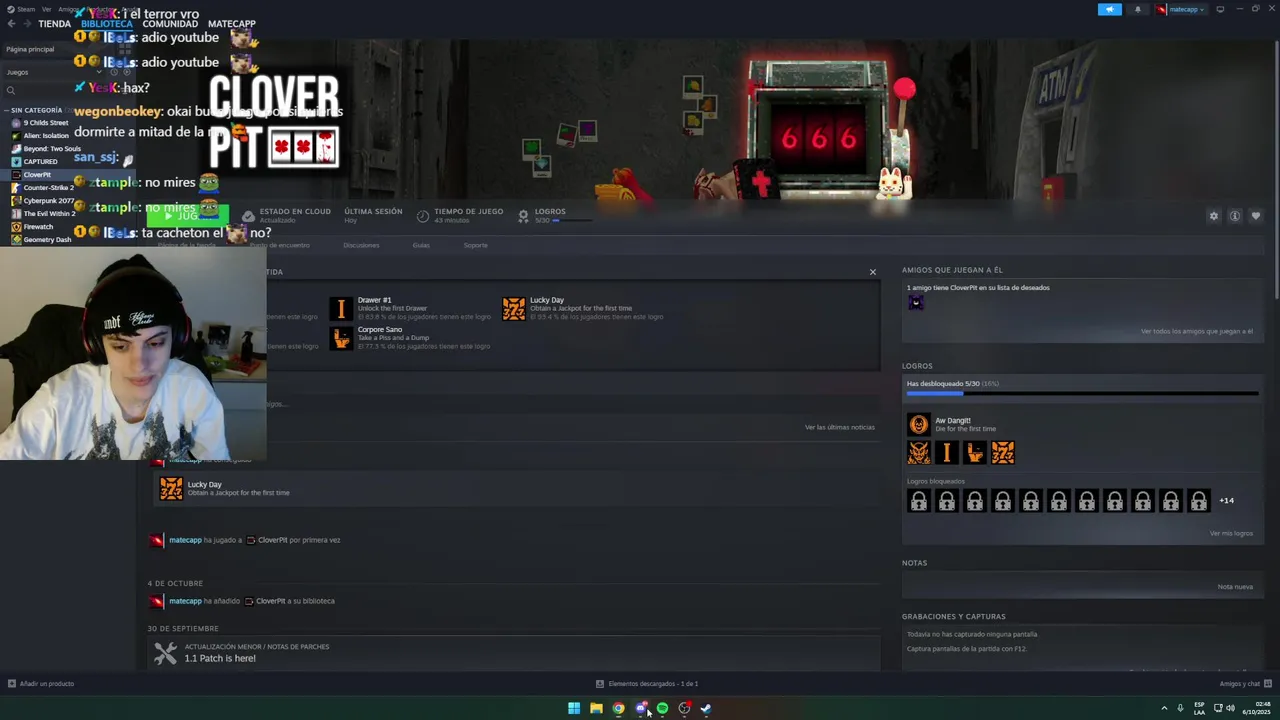The width and height of the screenshot is (1280, 720).
Task: Click matecapp name in 'ha jugado' entry
Action: pos(185,540)
